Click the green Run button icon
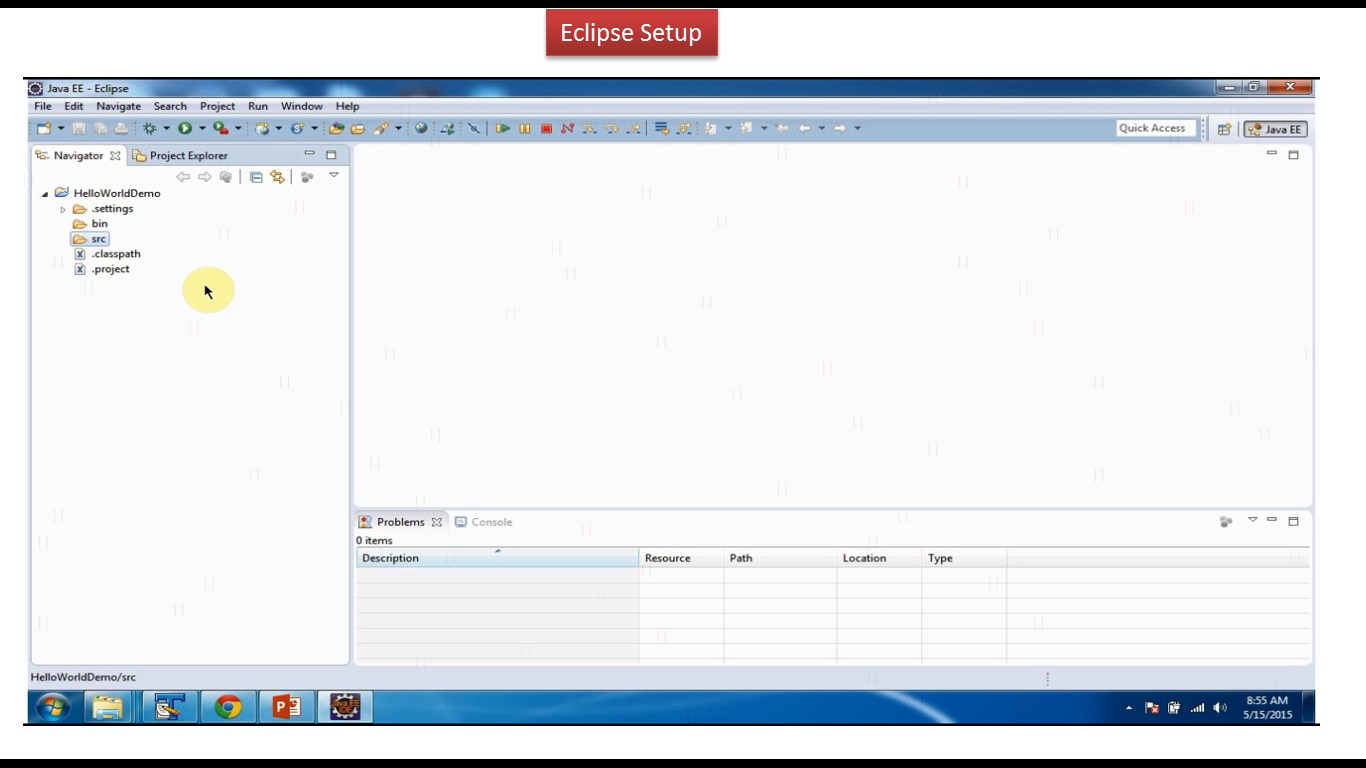The image size is (1366, 768). (x=185, y=128)
